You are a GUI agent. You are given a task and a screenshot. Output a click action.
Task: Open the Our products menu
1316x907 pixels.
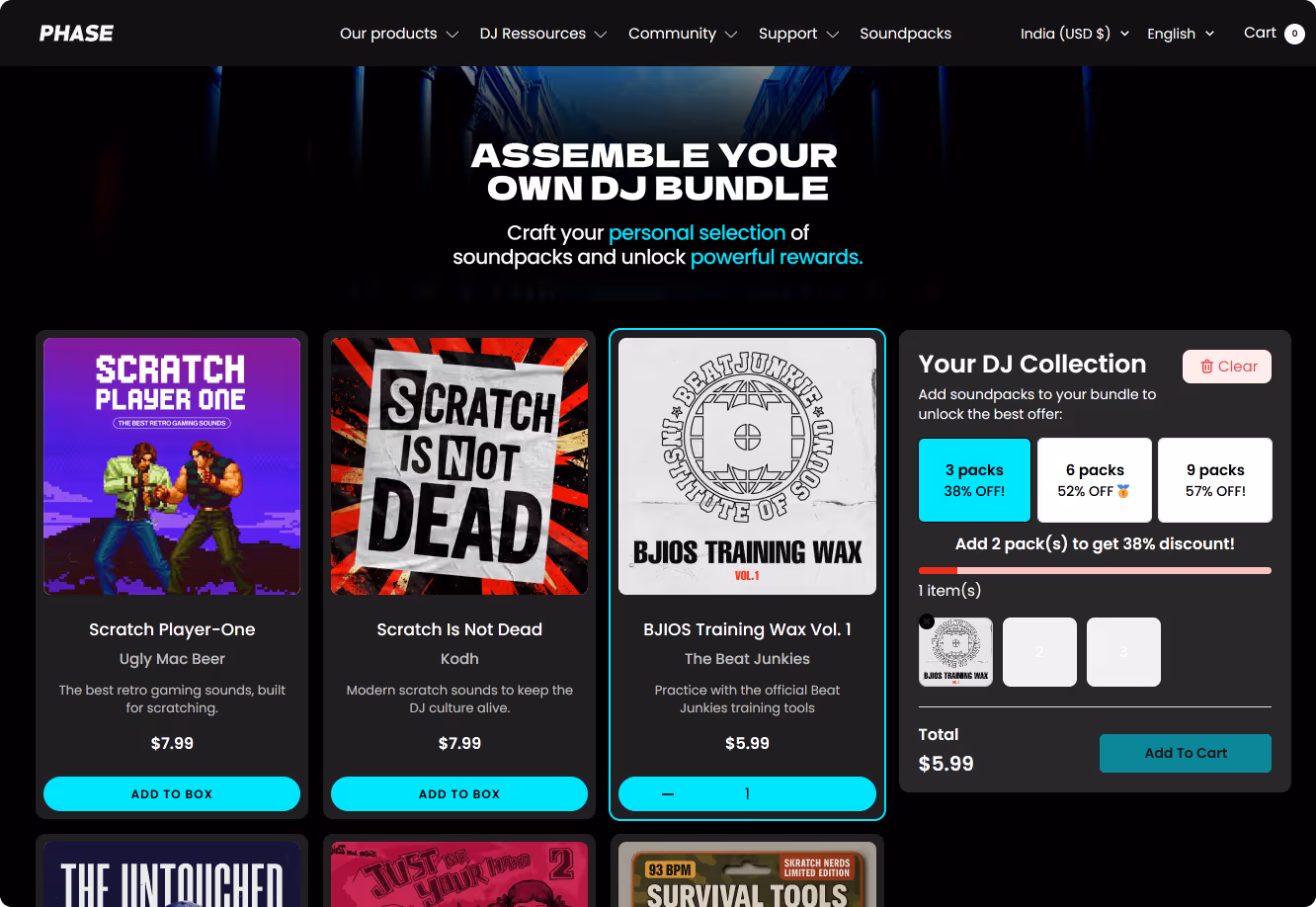coord(399,34)
